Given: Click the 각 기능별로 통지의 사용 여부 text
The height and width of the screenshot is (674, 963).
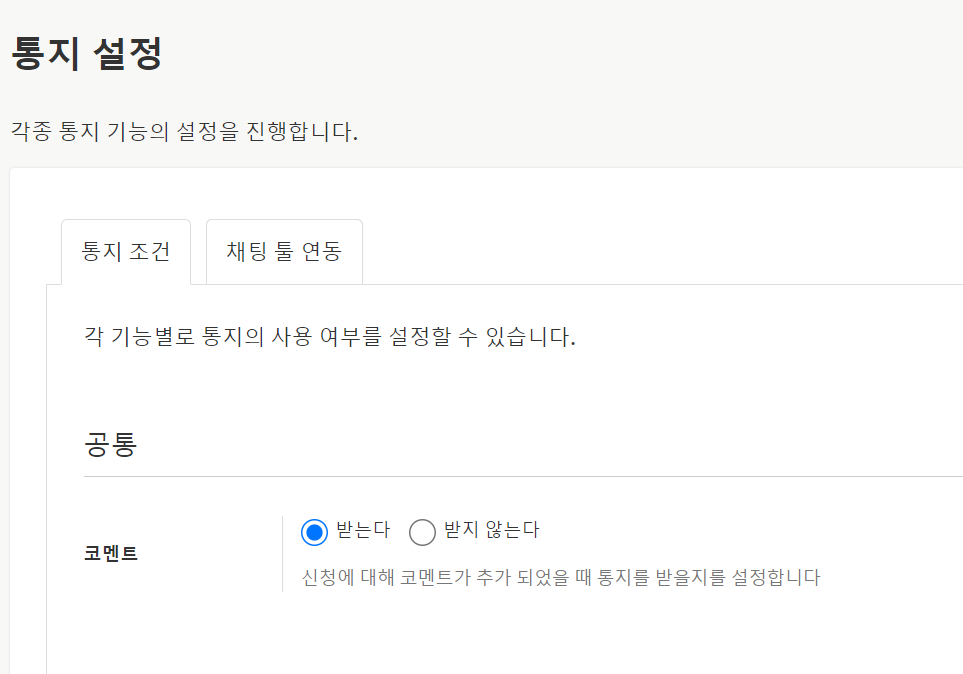Looking at the screenshot, I should (330, 337).
